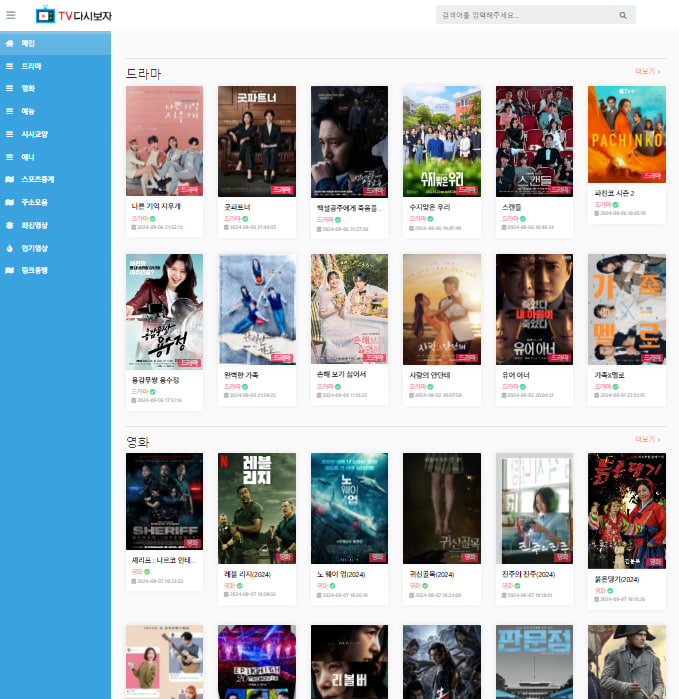Viewport: 679px width, 699px height.
Task: Click title text 굿파트너 under poster
Action: pyautogui.click(x=237, y=207)
